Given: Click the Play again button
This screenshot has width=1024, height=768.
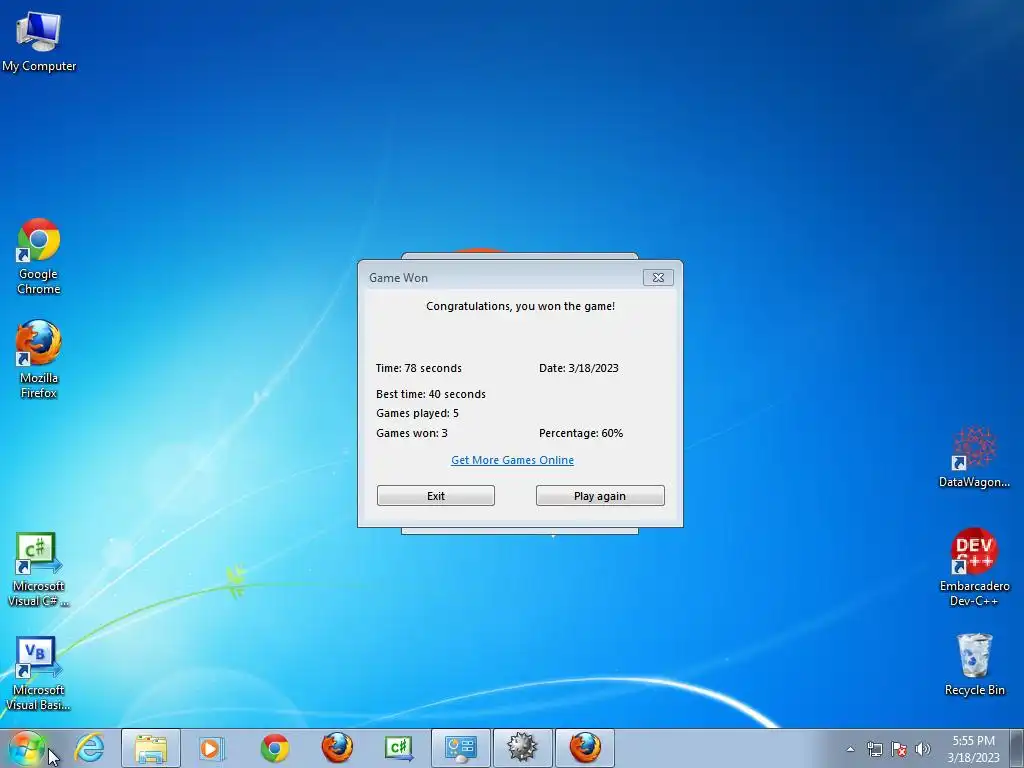Looking at the screenshot, I should click(x=600, y=496).
